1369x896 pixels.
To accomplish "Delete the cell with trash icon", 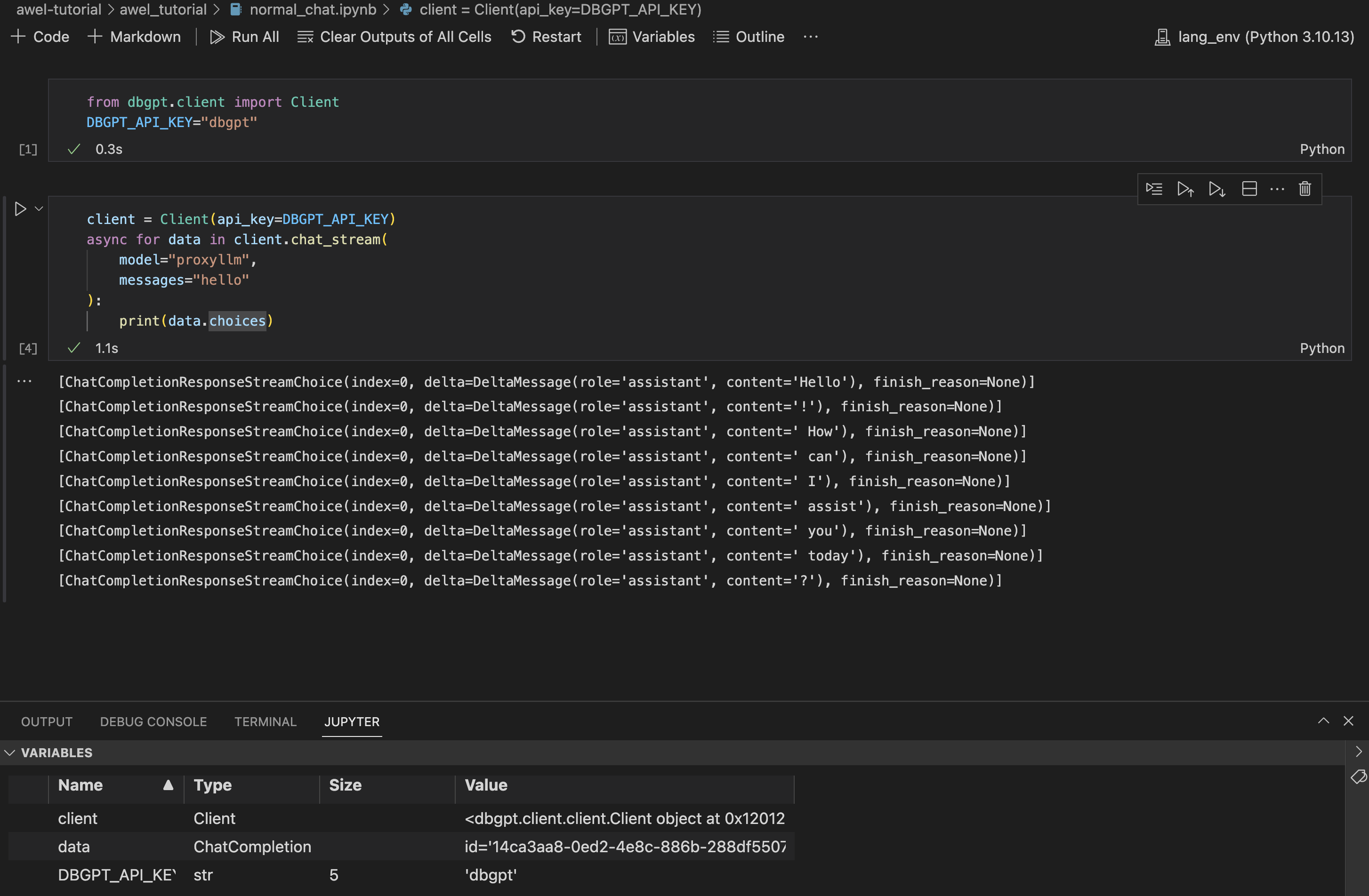I will tap(1305, 189).
